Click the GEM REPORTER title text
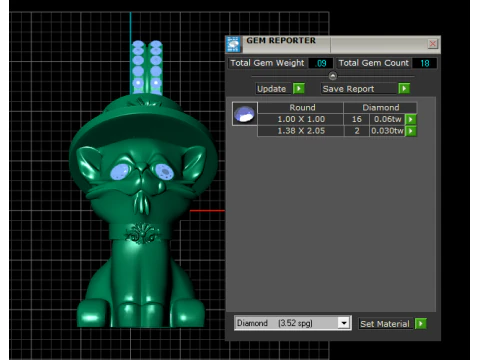Viewport: 480px width, 360px height. tap(281, 41)
